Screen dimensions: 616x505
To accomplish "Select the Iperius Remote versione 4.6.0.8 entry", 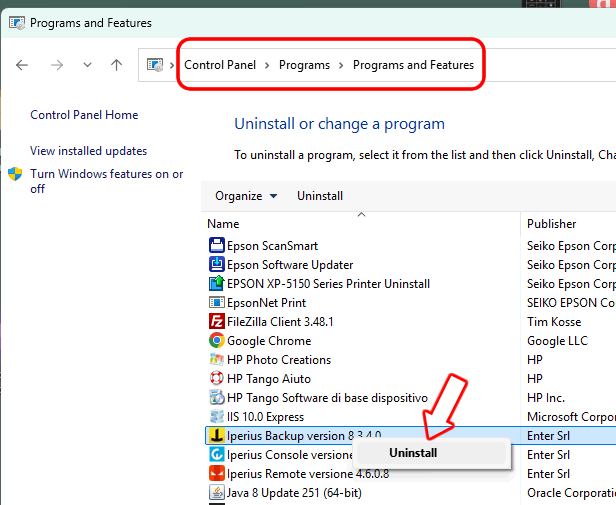I will [308, 474].
